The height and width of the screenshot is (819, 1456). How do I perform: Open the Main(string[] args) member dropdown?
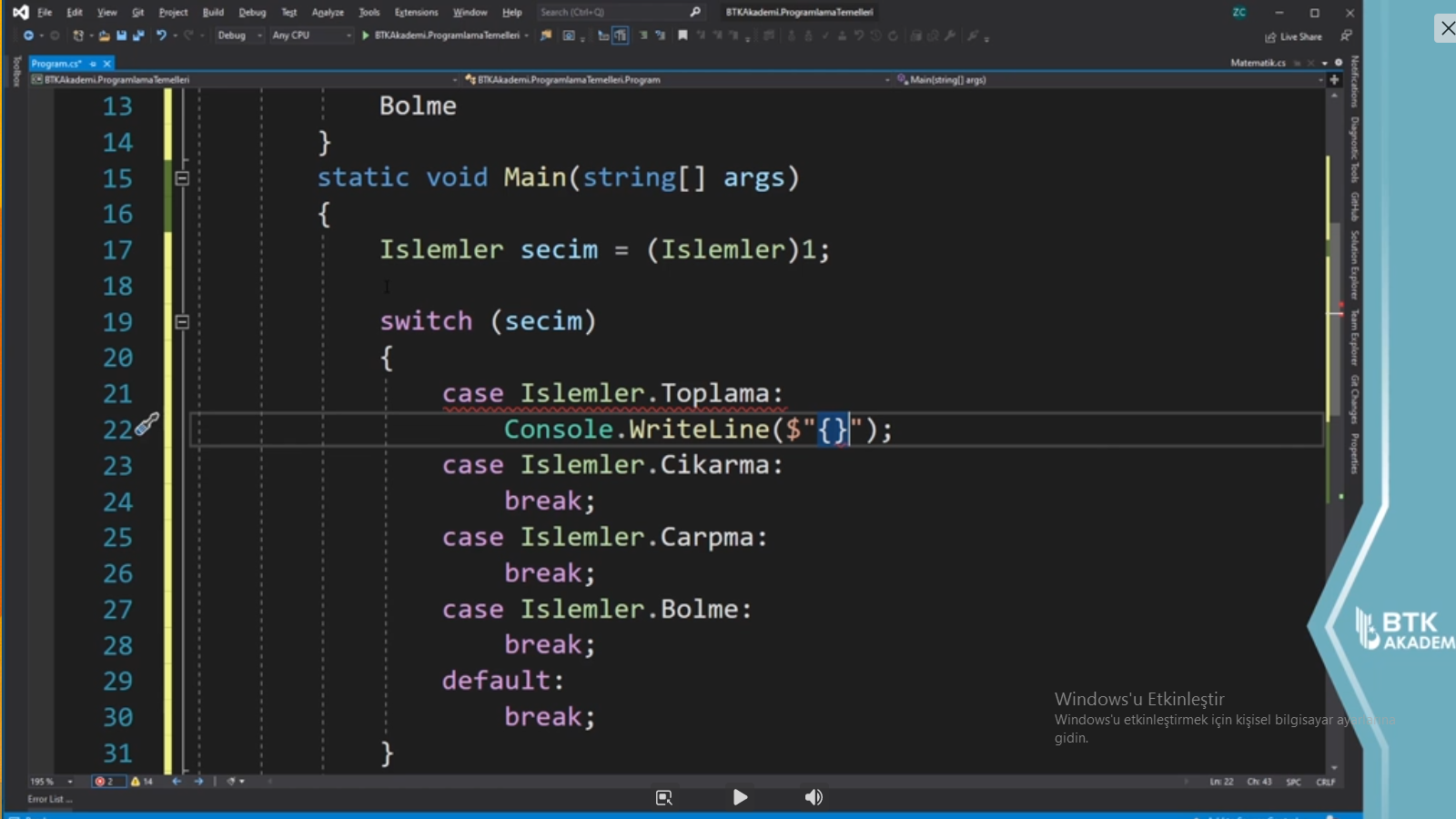pos(1110,79)
